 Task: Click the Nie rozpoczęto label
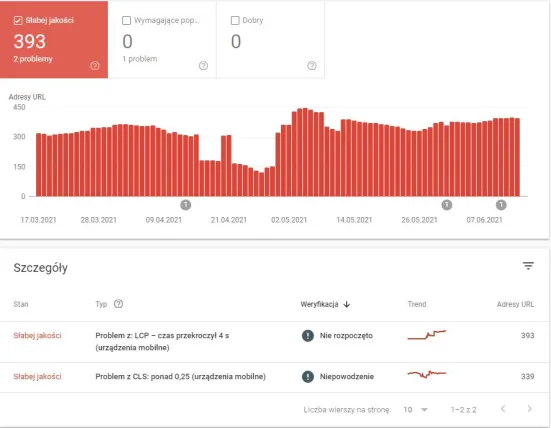(x=346, y=336)
